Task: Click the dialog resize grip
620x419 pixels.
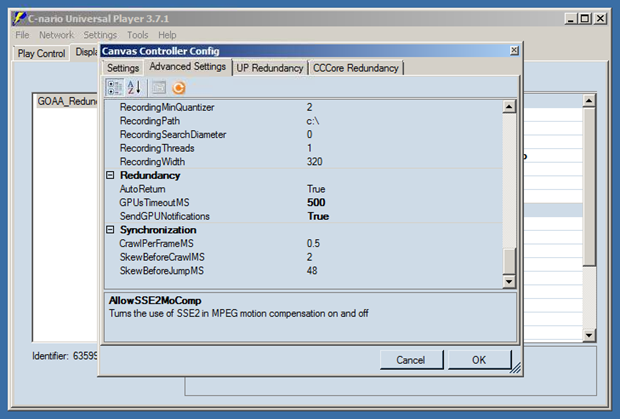Action: click(x=516, y=368)
